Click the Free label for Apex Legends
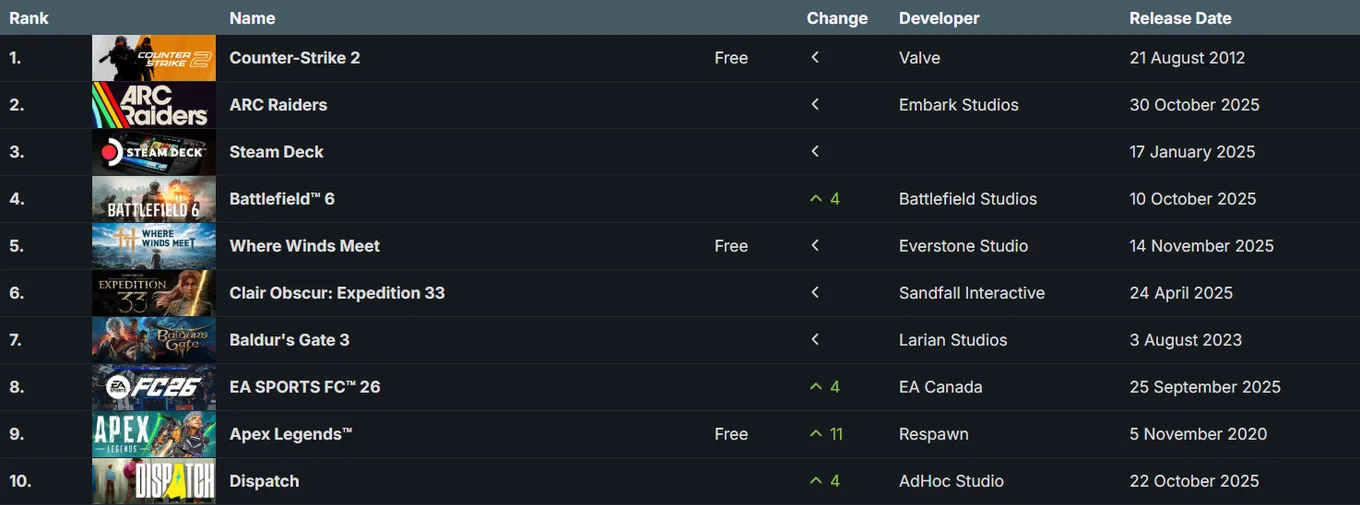The width and height of the screenshot is (1360, 505). (731, 434)
